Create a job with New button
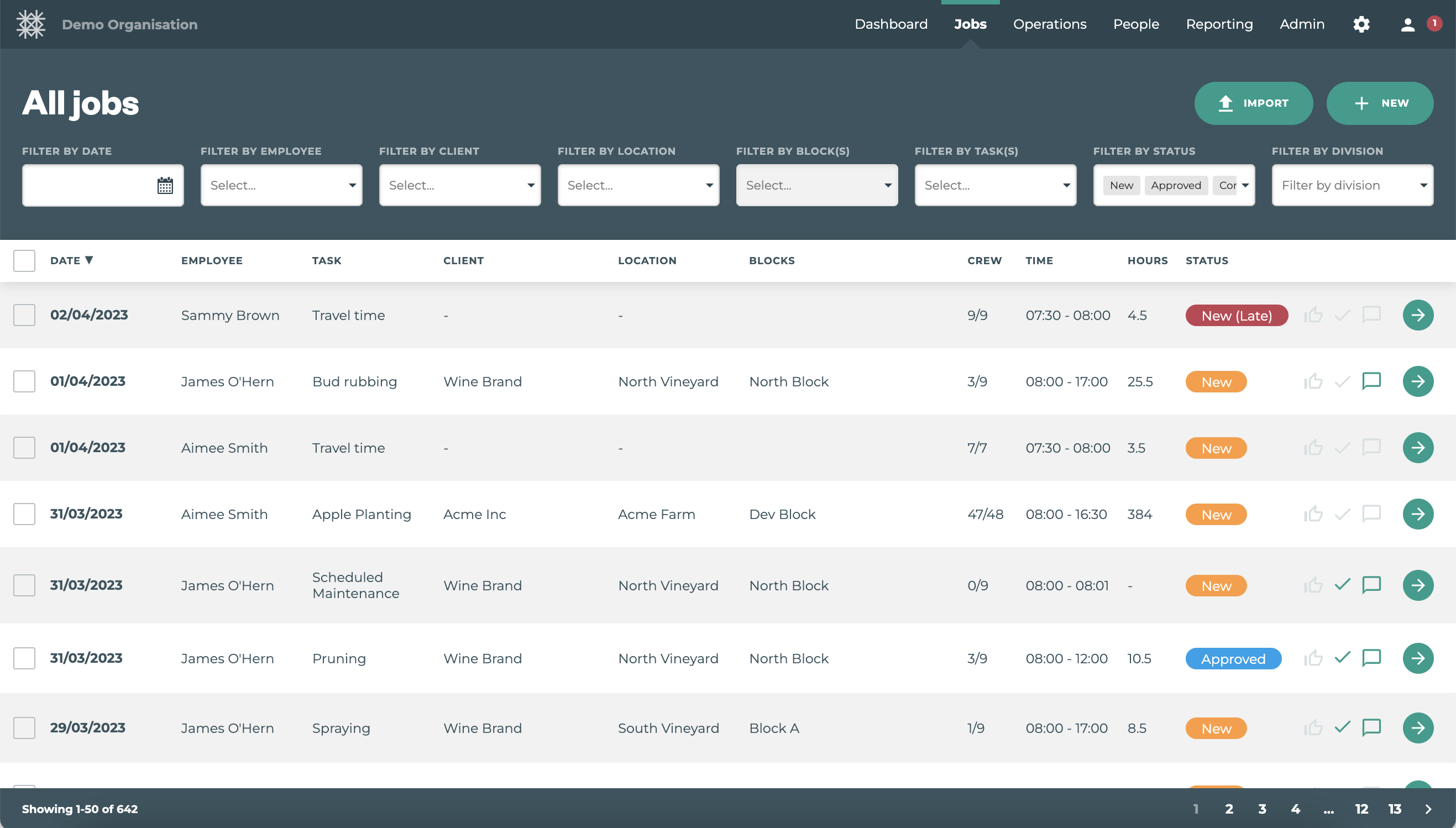The image size is (1456, 828). [x=1379, y=103]
